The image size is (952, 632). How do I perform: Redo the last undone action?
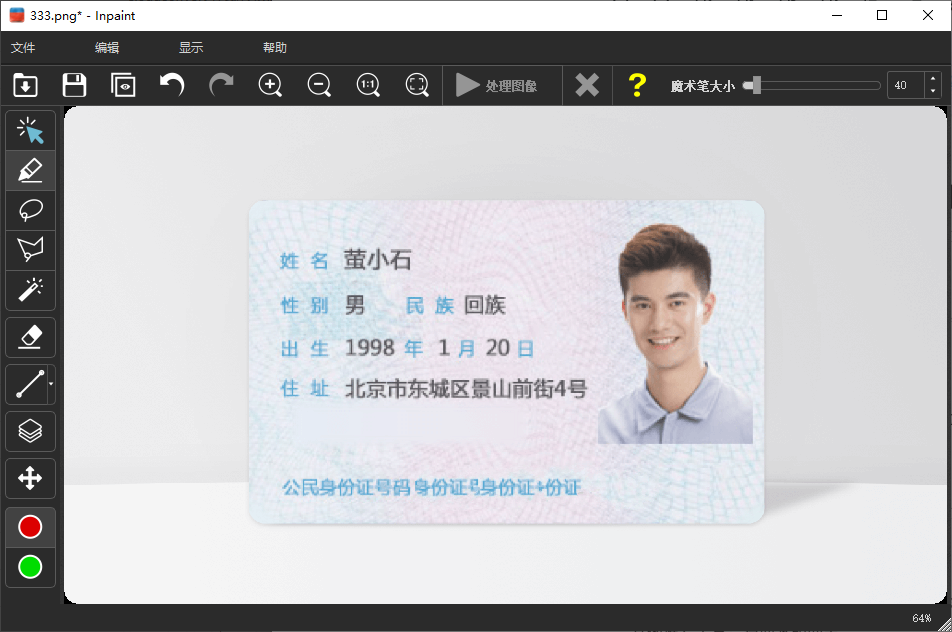(221, 86)
